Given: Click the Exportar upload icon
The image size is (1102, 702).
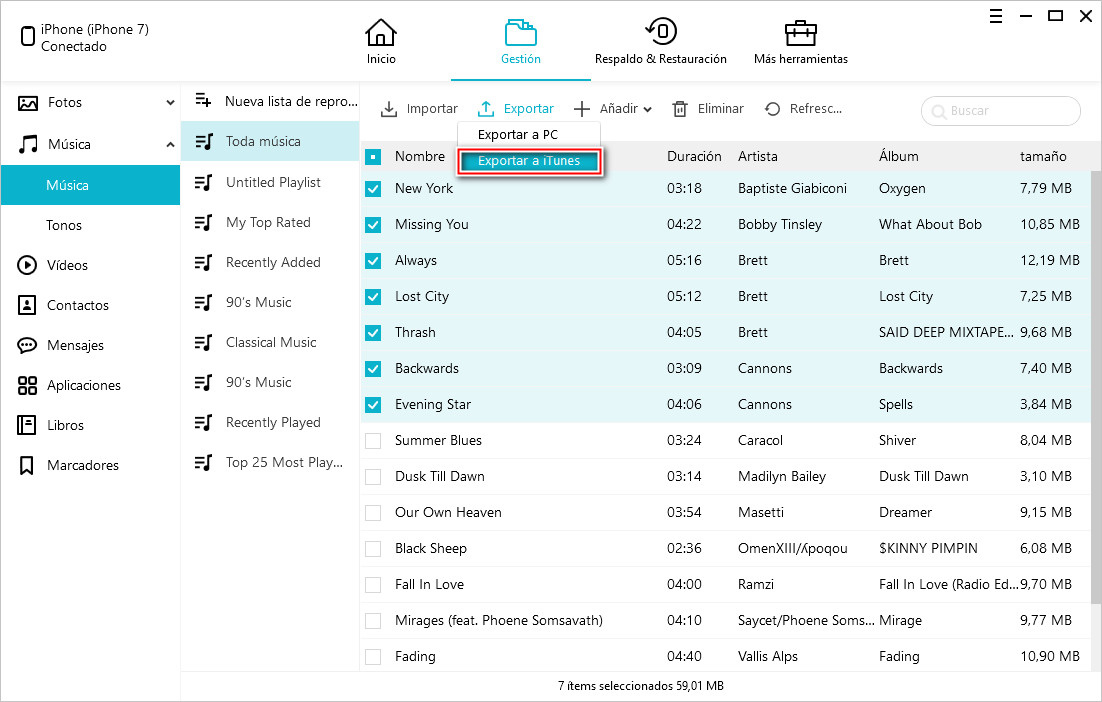Looking at the screenshot, I should pos(486,109).
